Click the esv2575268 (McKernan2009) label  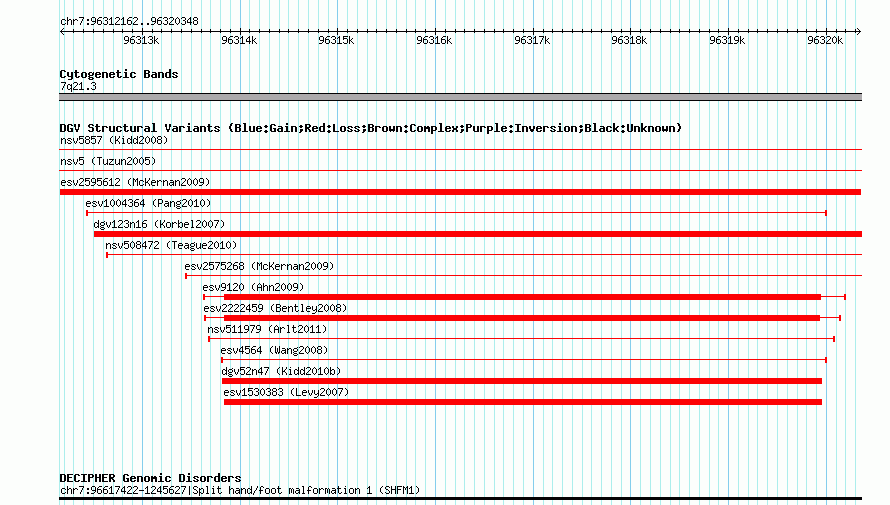(x=259, y=266)
